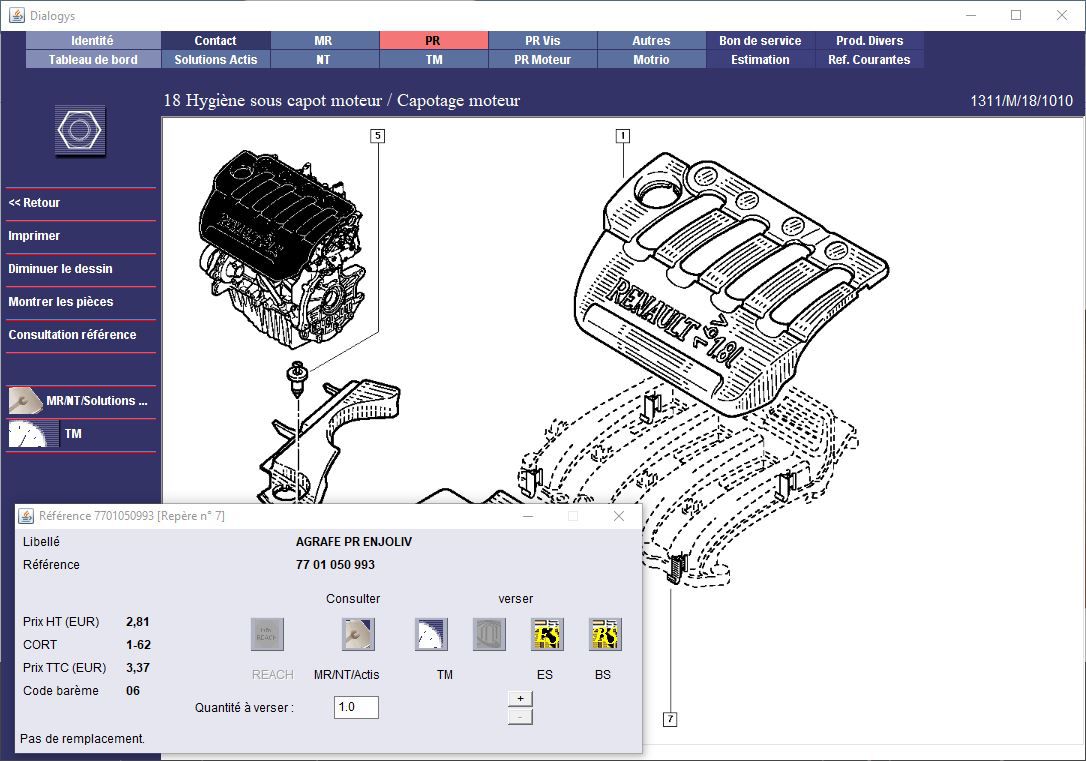Open the Prod. Divers tab

tap(869, 41)
